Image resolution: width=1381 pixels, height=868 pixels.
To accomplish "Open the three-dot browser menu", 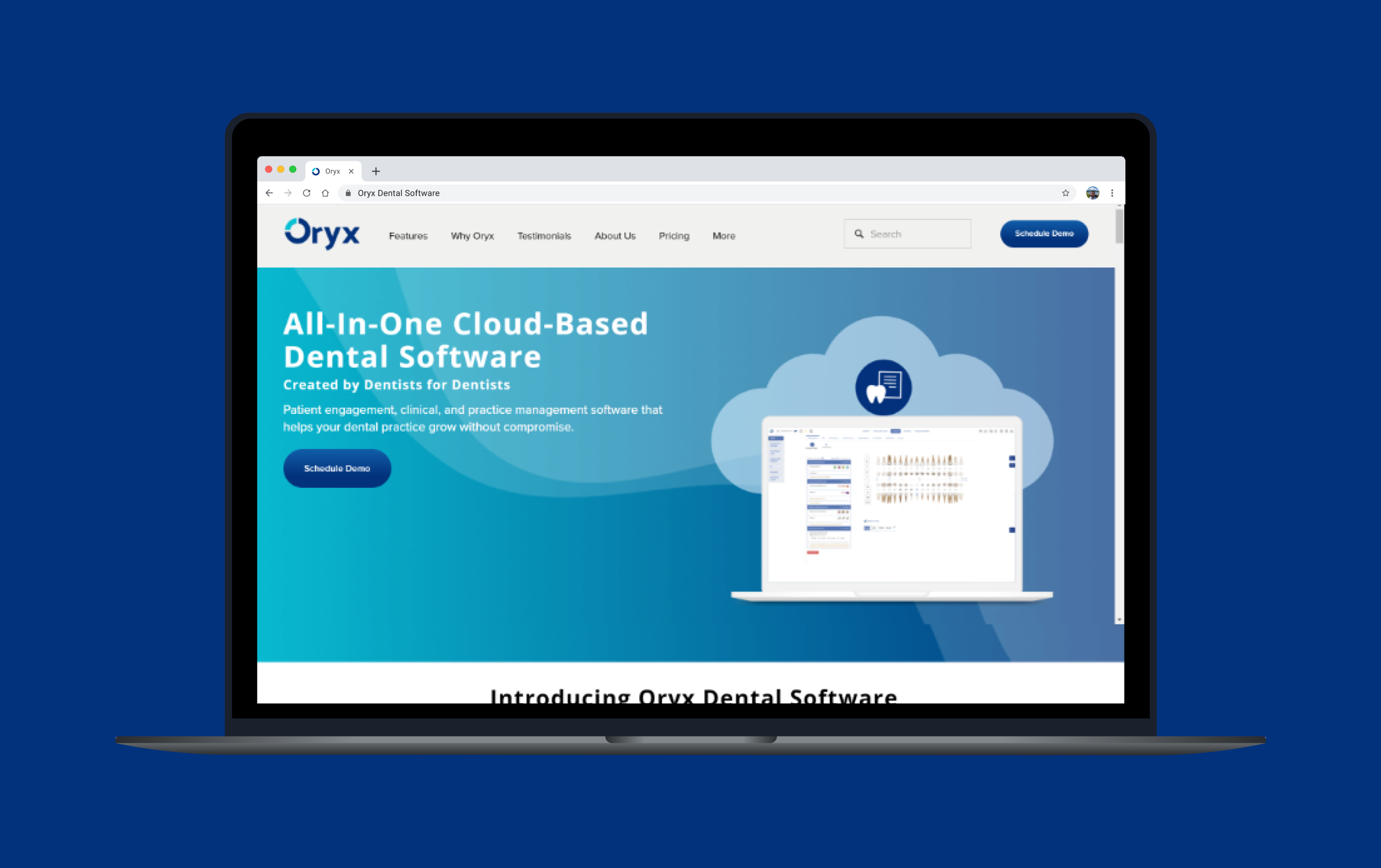I will point(1112,193).
